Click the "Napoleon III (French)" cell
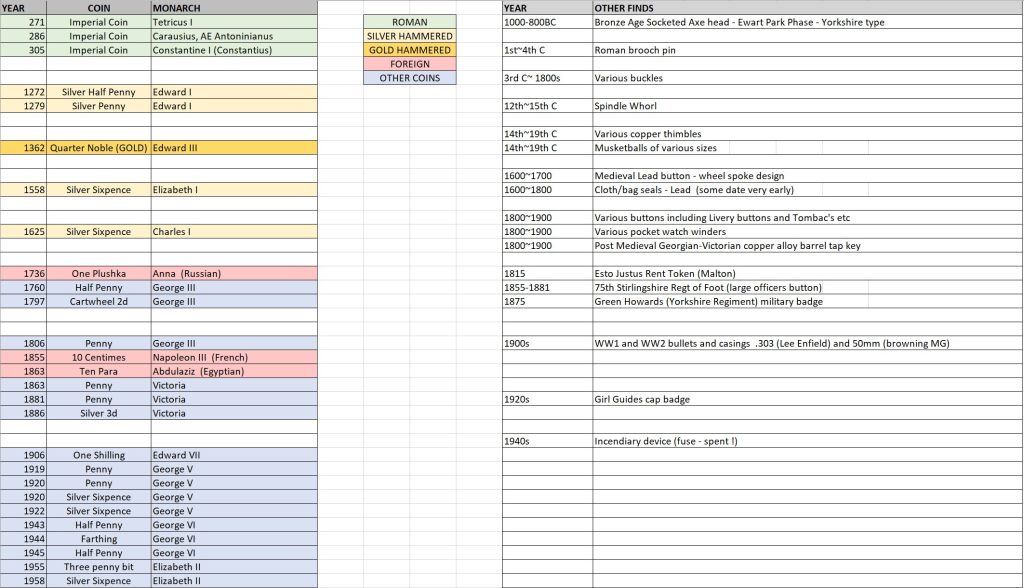Image resolution: width=1024 pixels, height=588 pixels. (x=234, y=357)
